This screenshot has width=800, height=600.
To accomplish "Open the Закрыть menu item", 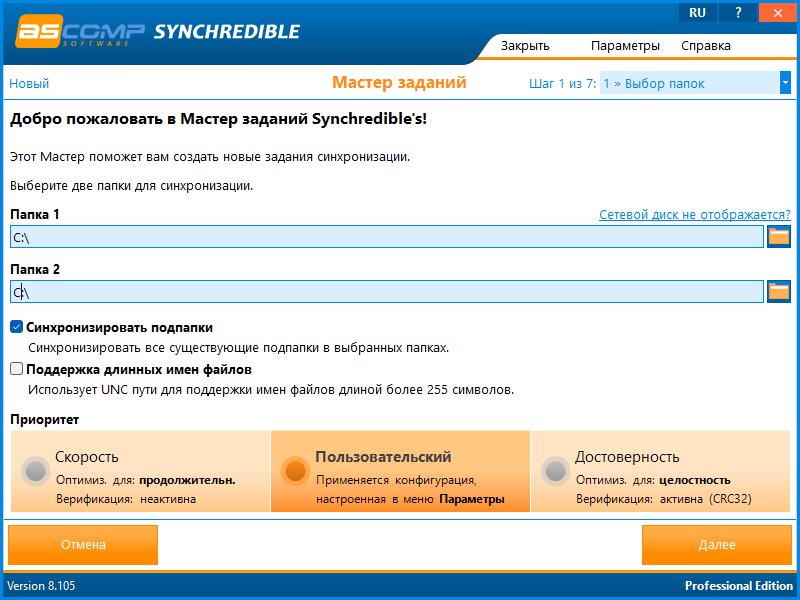I will [x=525, y=45].
